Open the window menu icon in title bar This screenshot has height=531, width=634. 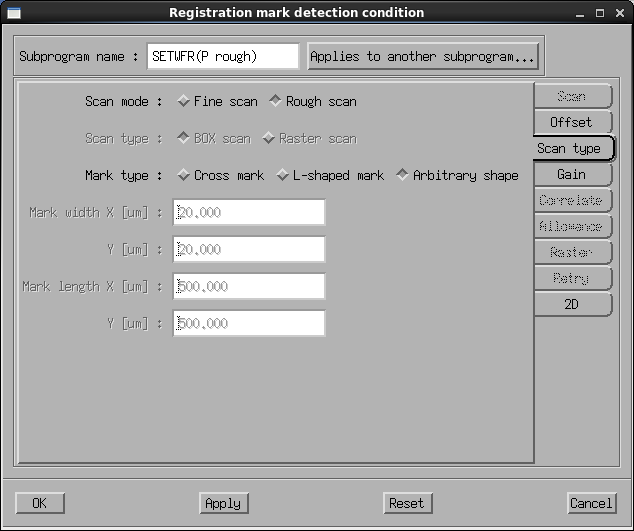pos(12,12)
